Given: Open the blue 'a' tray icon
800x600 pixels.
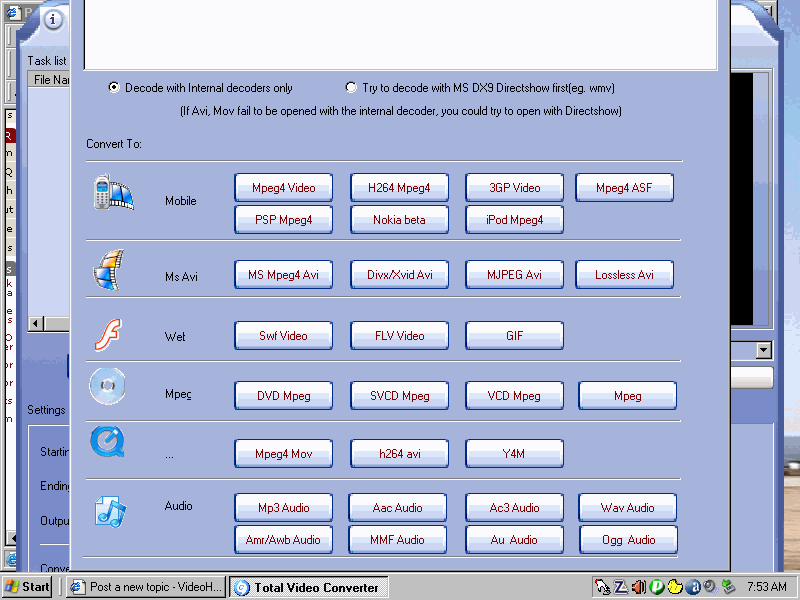Looking at the screenshot, I should (693, 587).
